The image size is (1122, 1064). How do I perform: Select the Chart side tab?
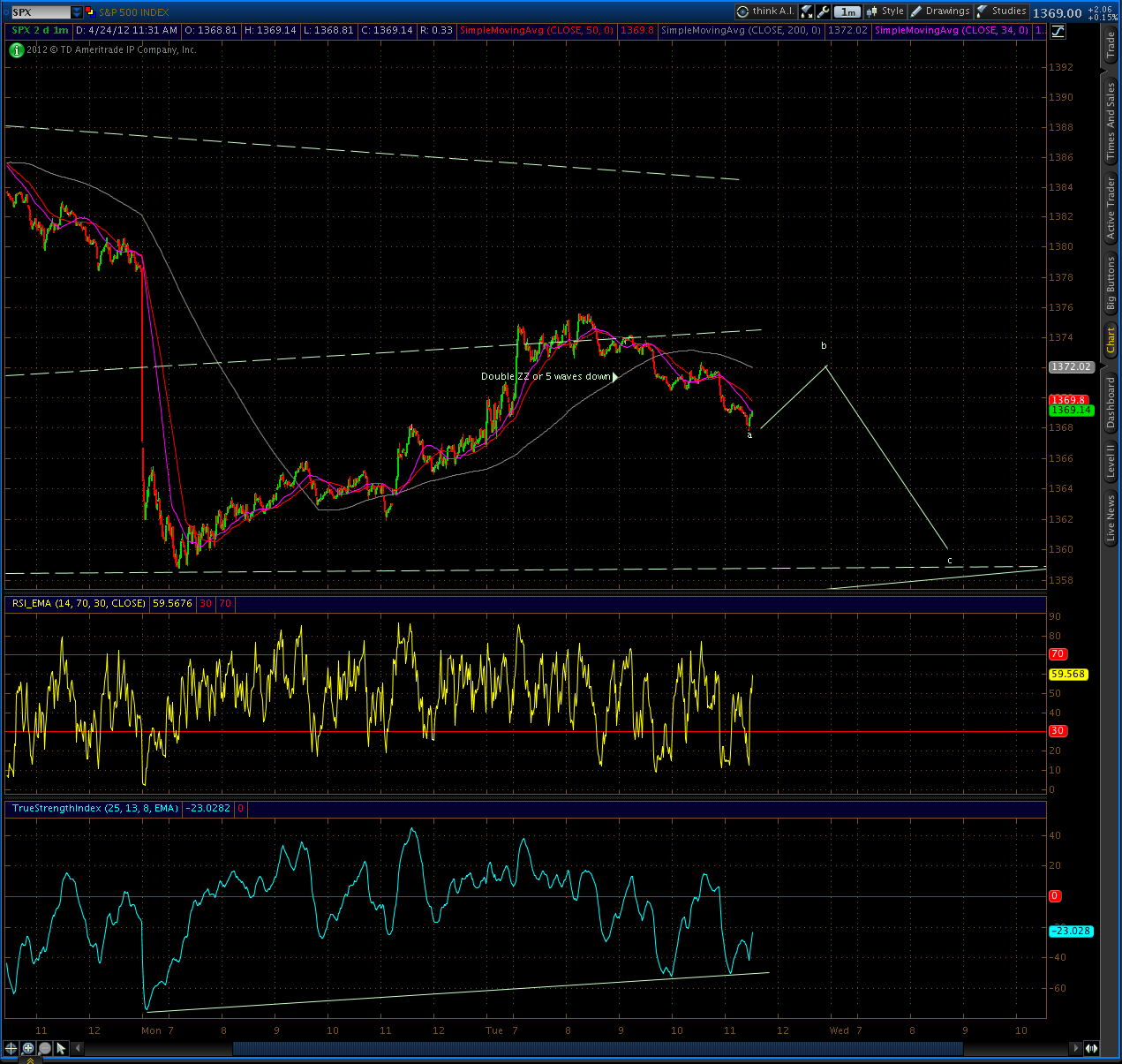[x=1111, y=340]
